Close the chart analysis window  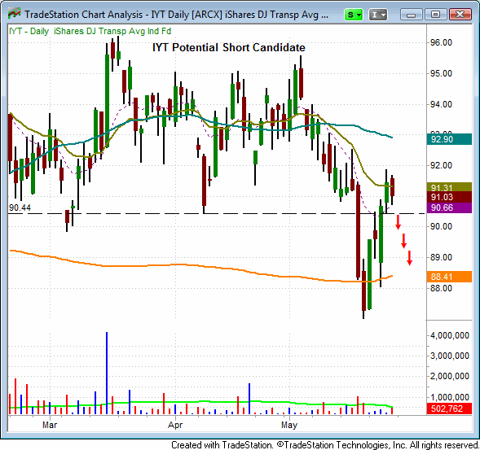460,15
